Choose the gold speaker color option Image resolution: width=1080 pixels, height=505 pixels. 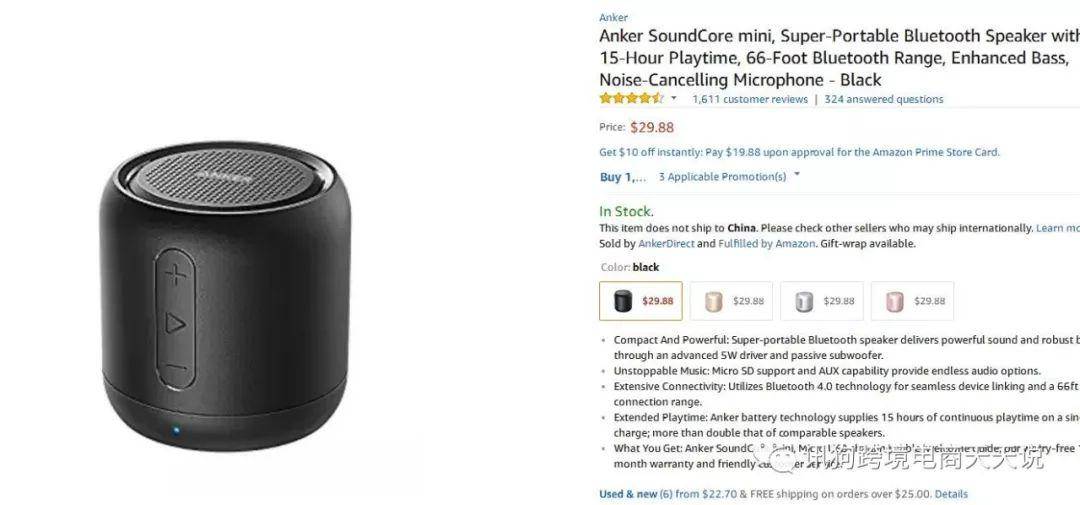731,301
